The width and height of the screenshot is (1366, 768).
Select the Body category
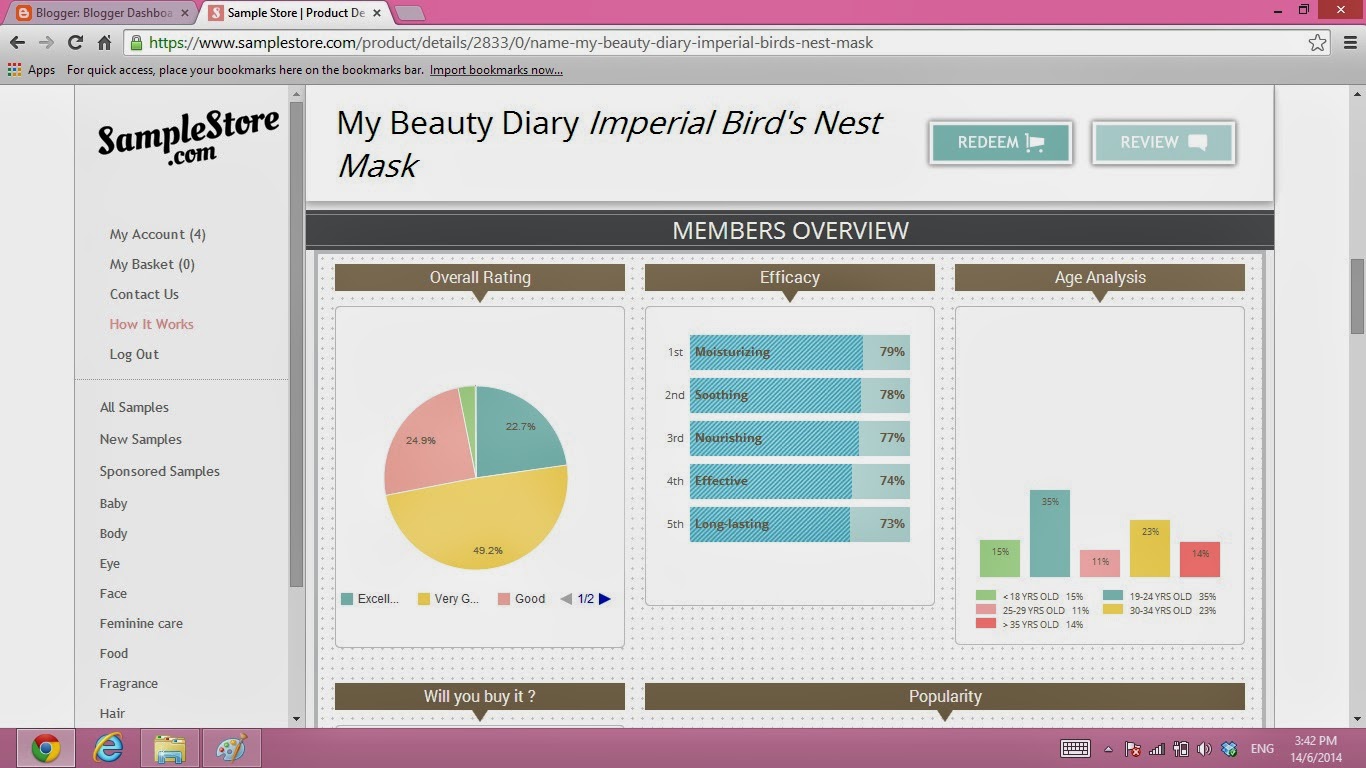coord(114,533)
